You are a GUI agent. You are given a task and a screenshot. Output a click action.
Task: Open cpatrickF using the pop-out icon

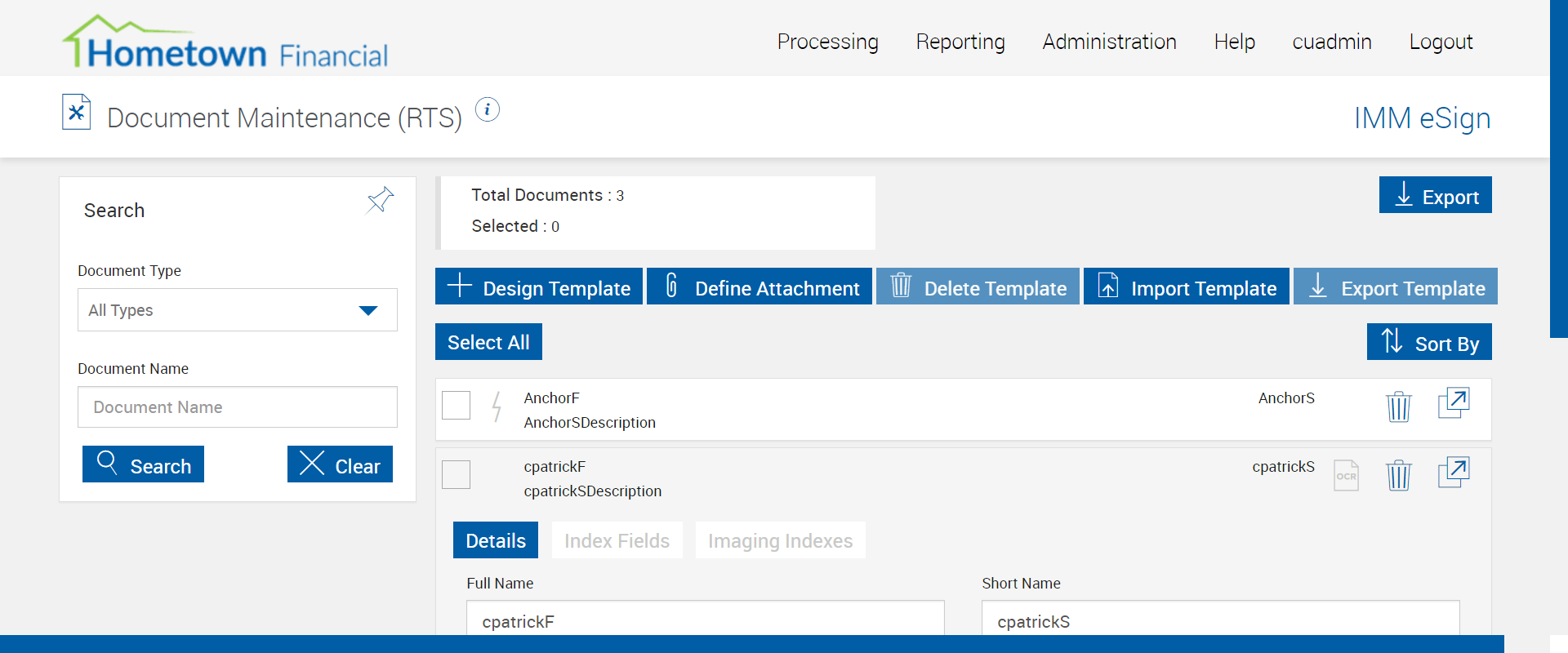[1453, 473]
